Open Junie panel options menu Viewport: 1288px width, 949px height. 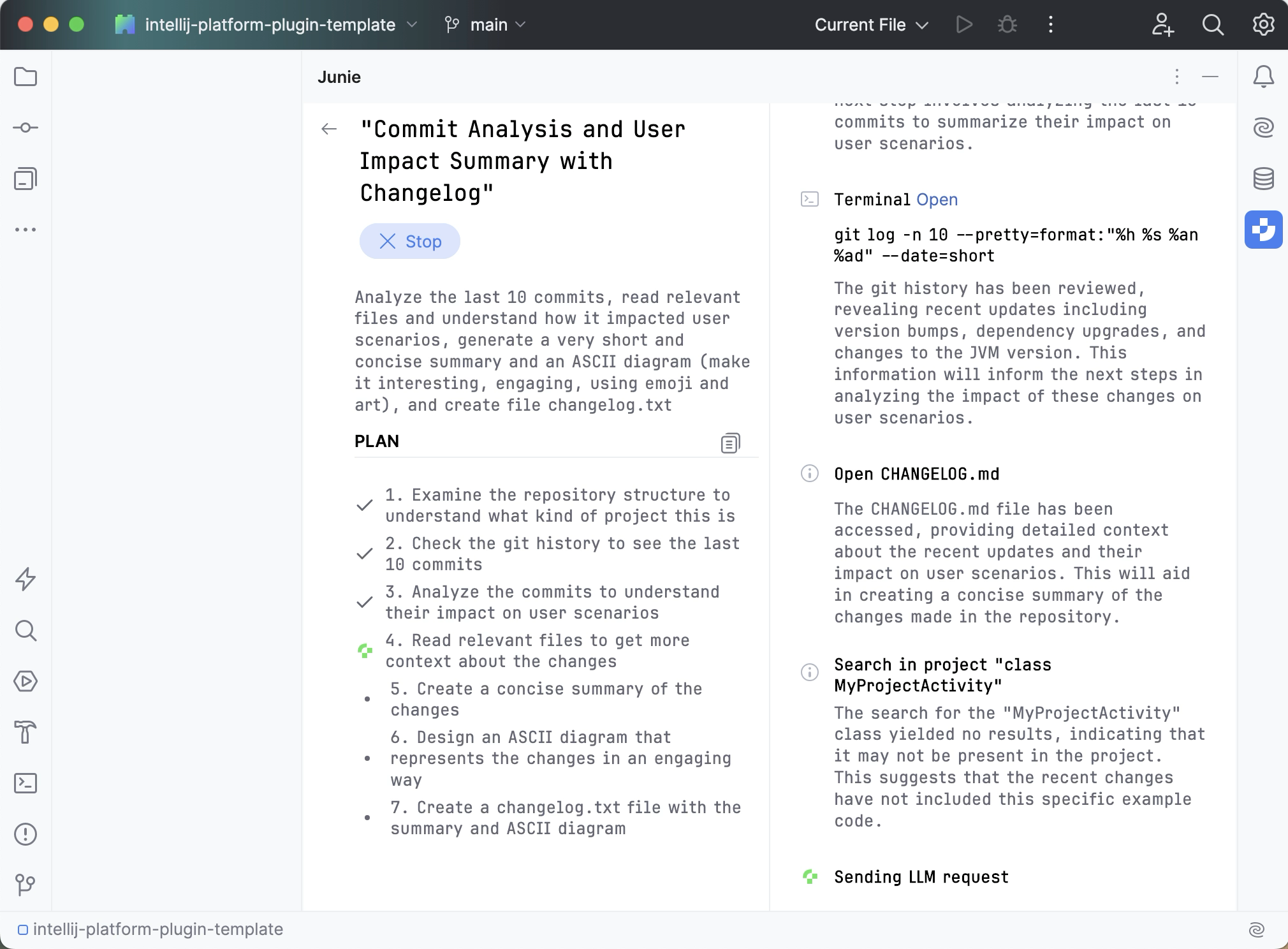[x=1176, y=77]
